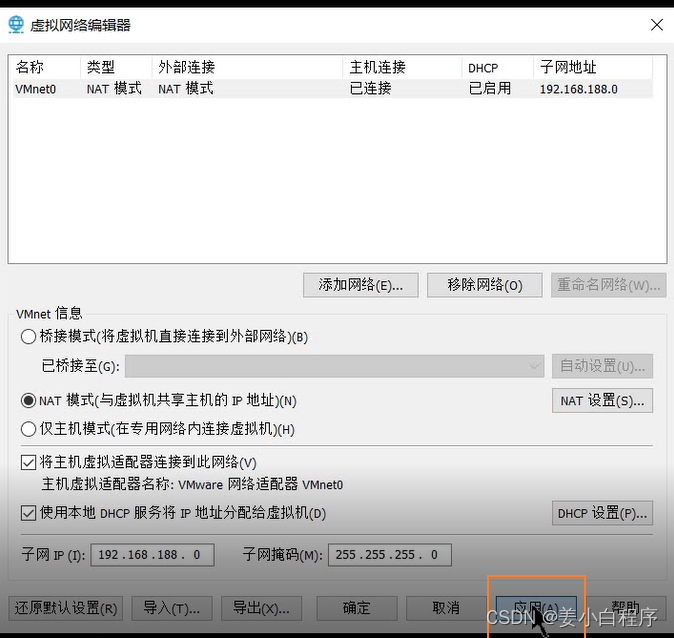Image resolution: width=674 pixels, height=638 pixels.
Task: Toggle 将主机虚拟适配器连接到此网络 checkbox
Action: [x=28, y=463]
